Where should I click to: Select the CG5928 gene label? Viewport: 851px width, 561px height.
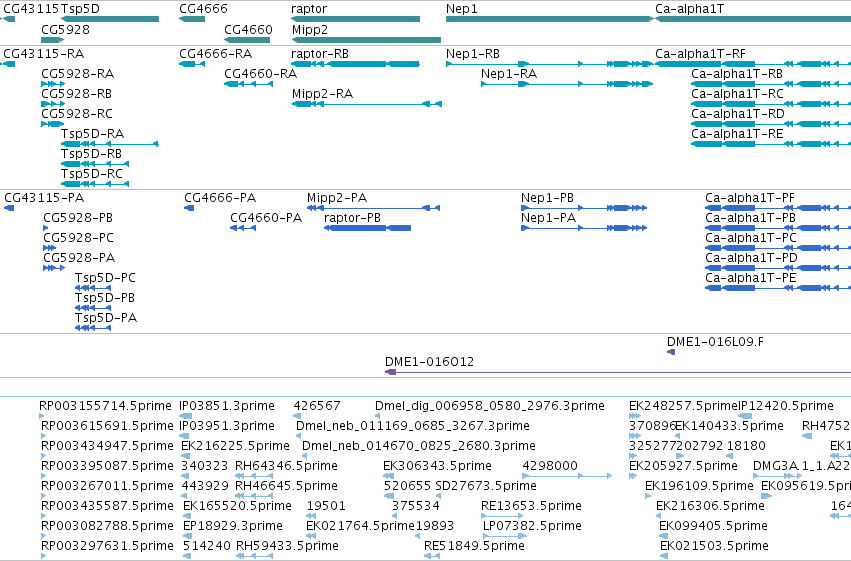[x=65, y=29]
